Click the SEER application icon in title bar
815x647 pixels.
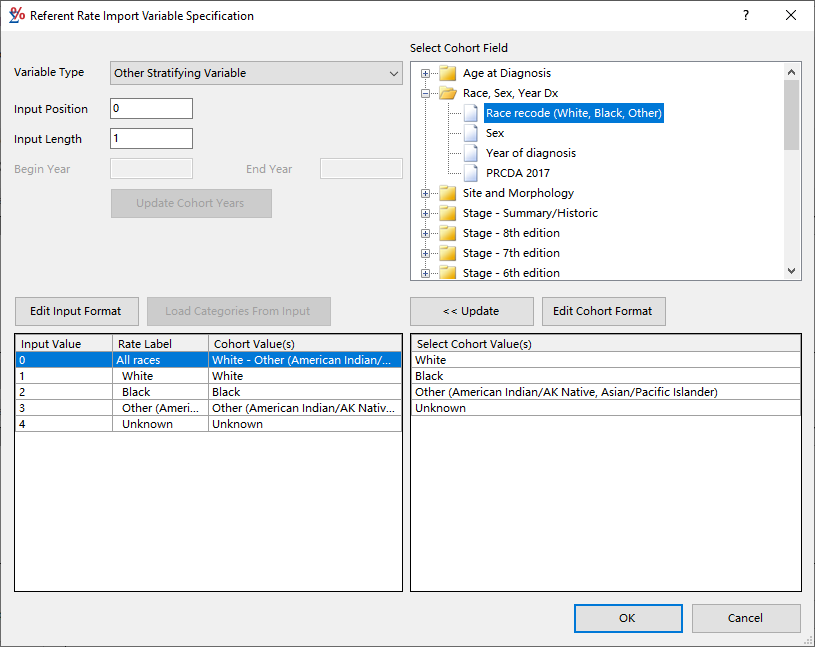click(x=15, y=15)
